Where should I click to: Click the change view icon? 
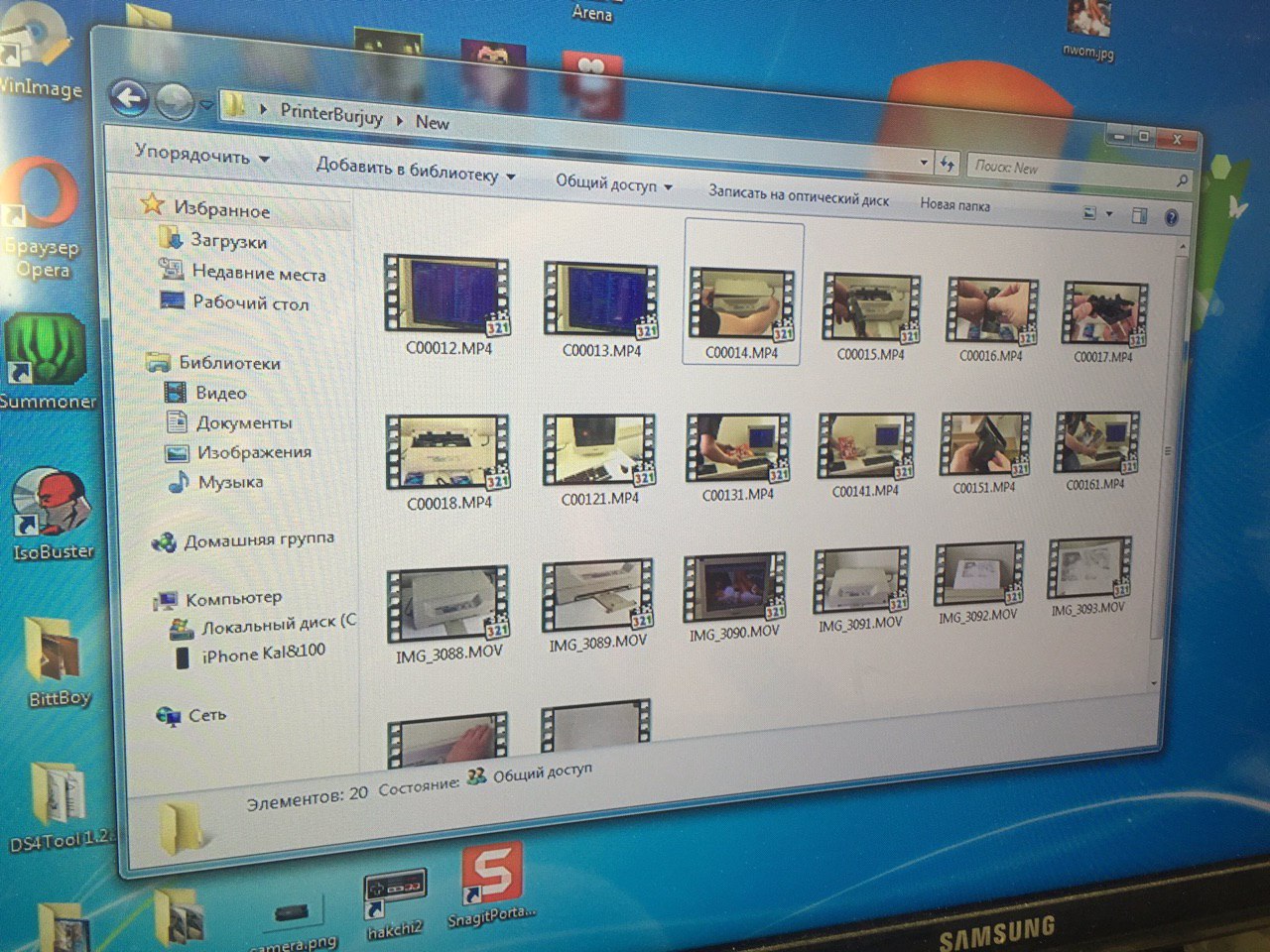pyautogui.click(x=1088, y=212)
